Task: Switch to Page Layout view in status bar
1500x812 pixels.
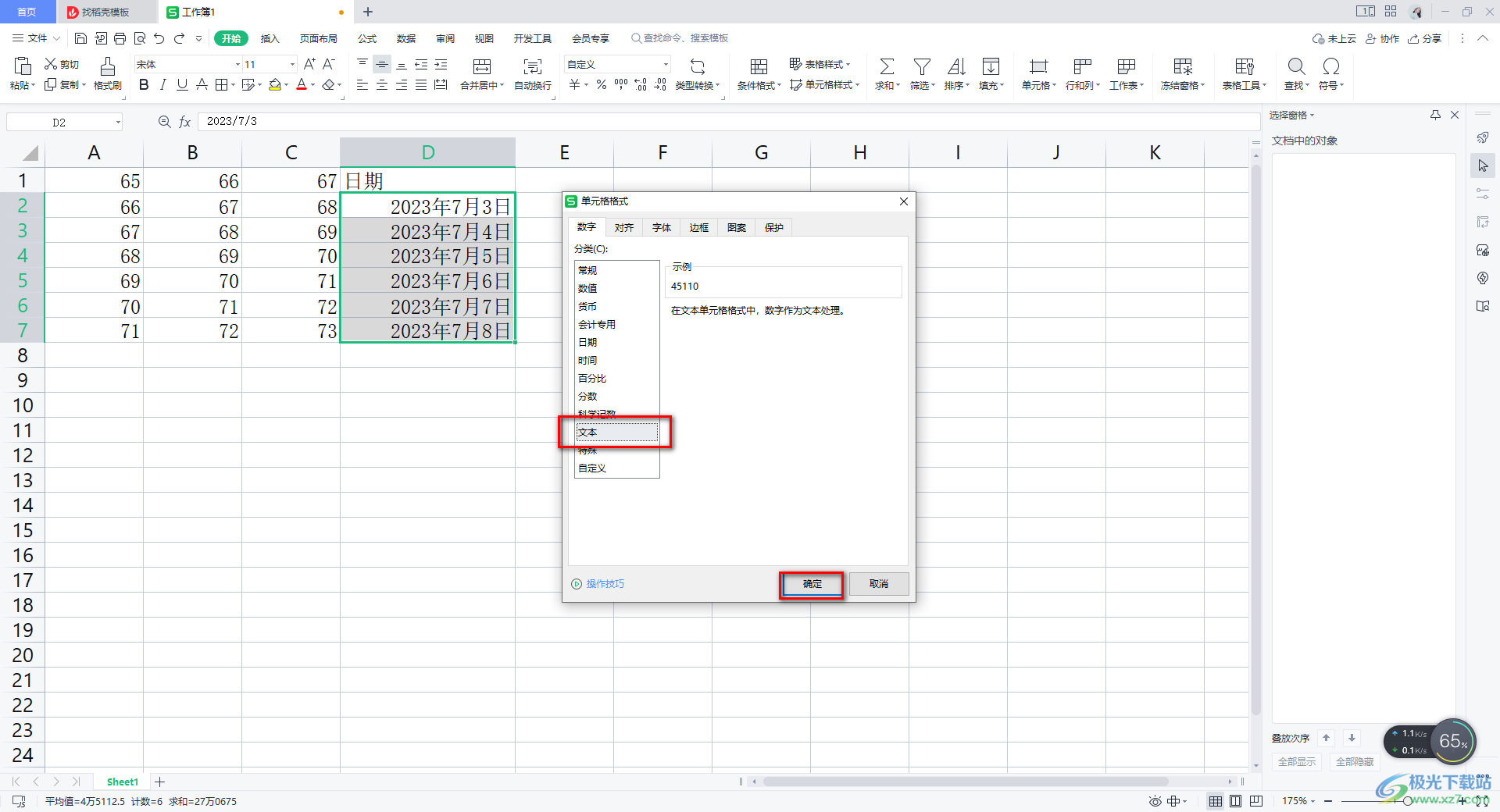Action: pyautogui.click(x=1235, y=801)
